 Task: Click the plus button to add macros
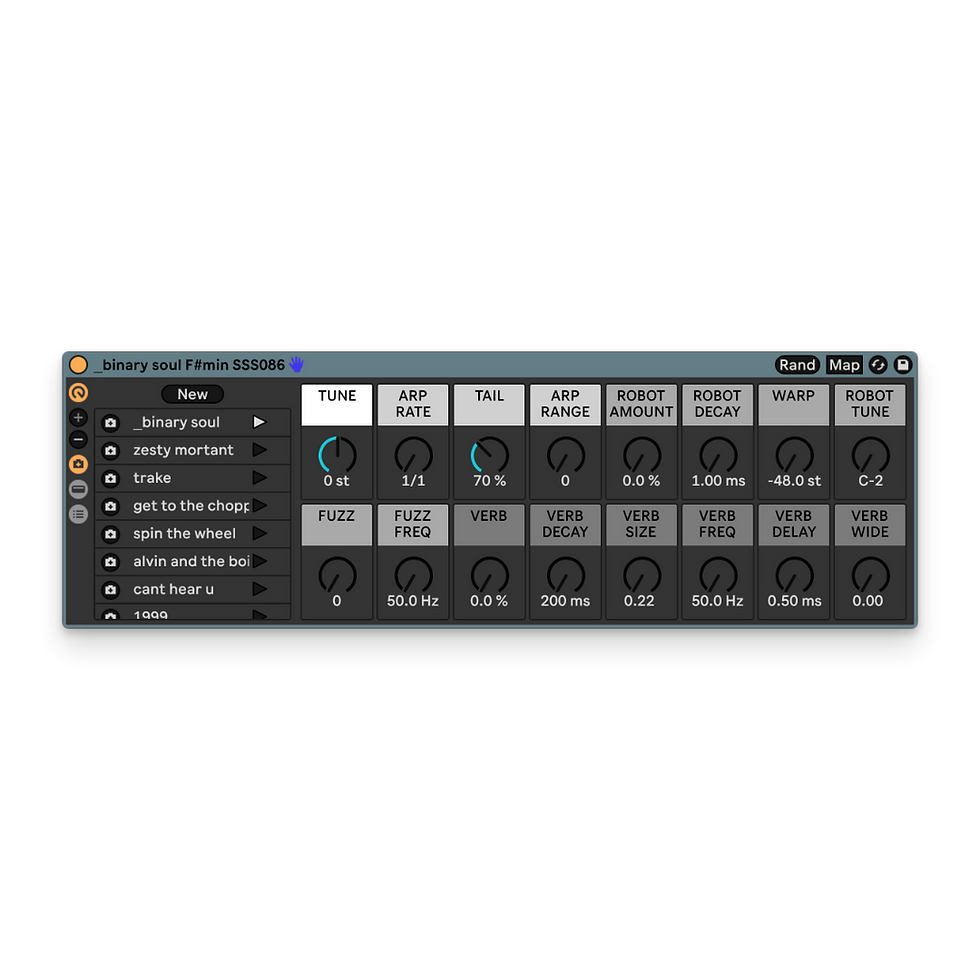(x=78, y=418)
